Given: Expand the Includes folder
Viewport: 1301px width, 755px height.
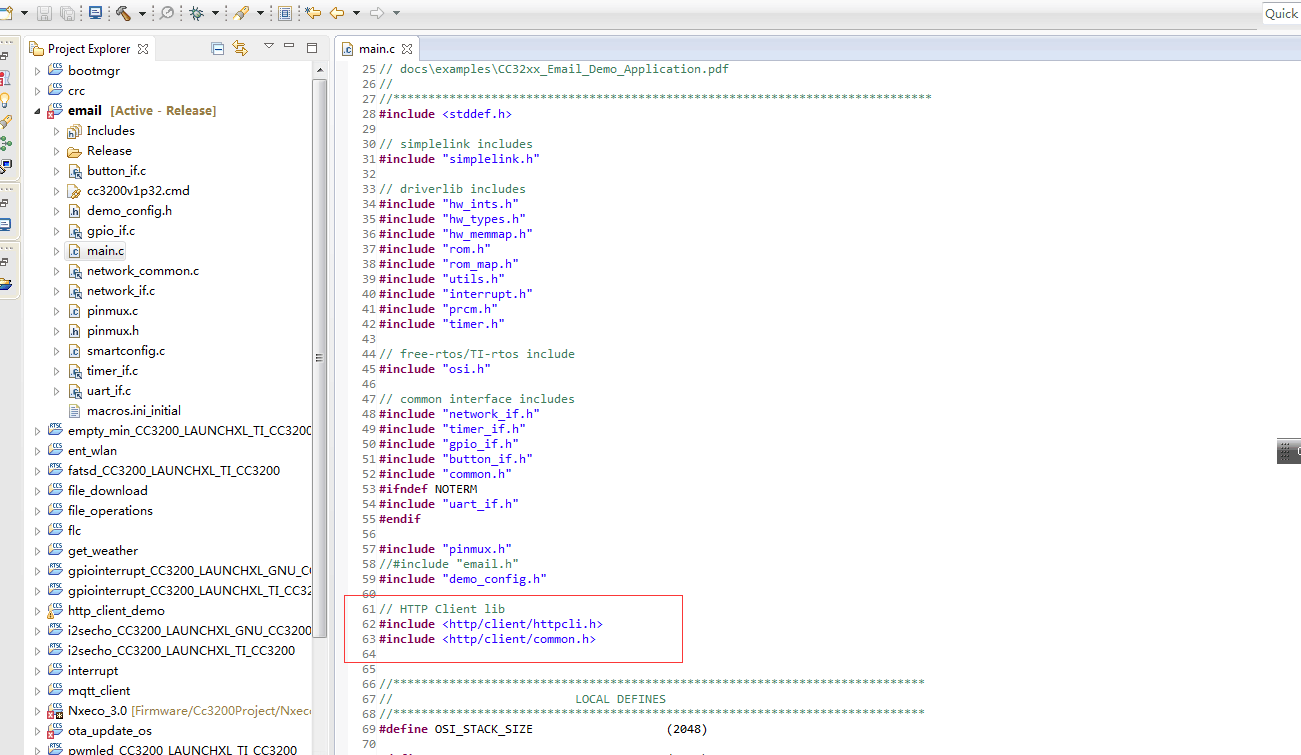Looking at the screenshot, I should 57,131.
